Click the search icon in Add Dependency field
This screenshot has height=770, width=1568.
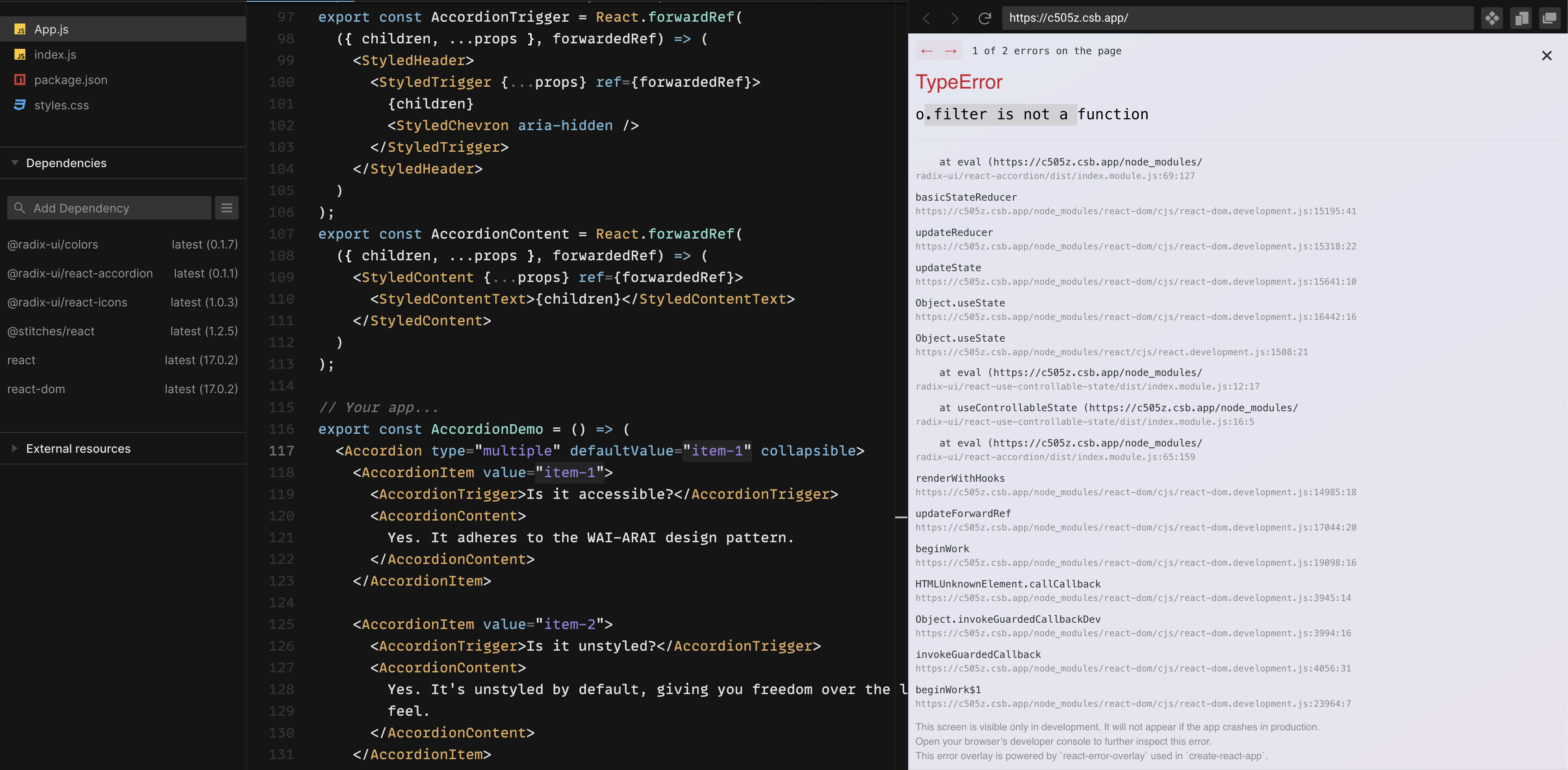click(20, 207)
